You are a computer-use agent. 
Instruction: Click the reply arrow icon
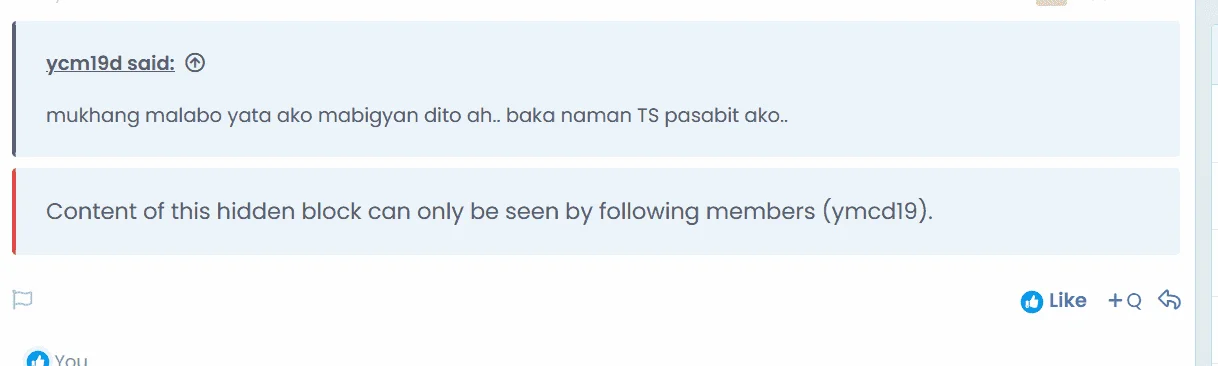point(1169,300)
